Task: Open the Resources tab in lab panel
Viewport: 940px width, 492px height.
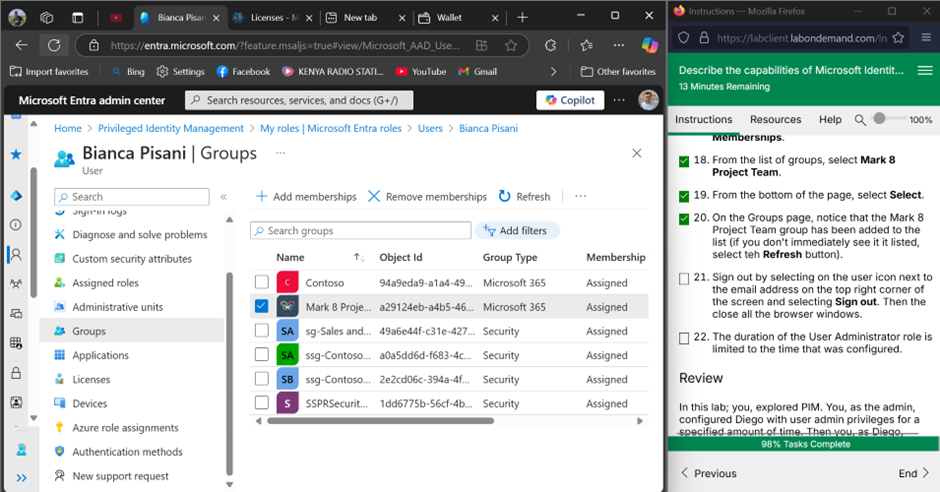Action: click(x=775, y=119)
